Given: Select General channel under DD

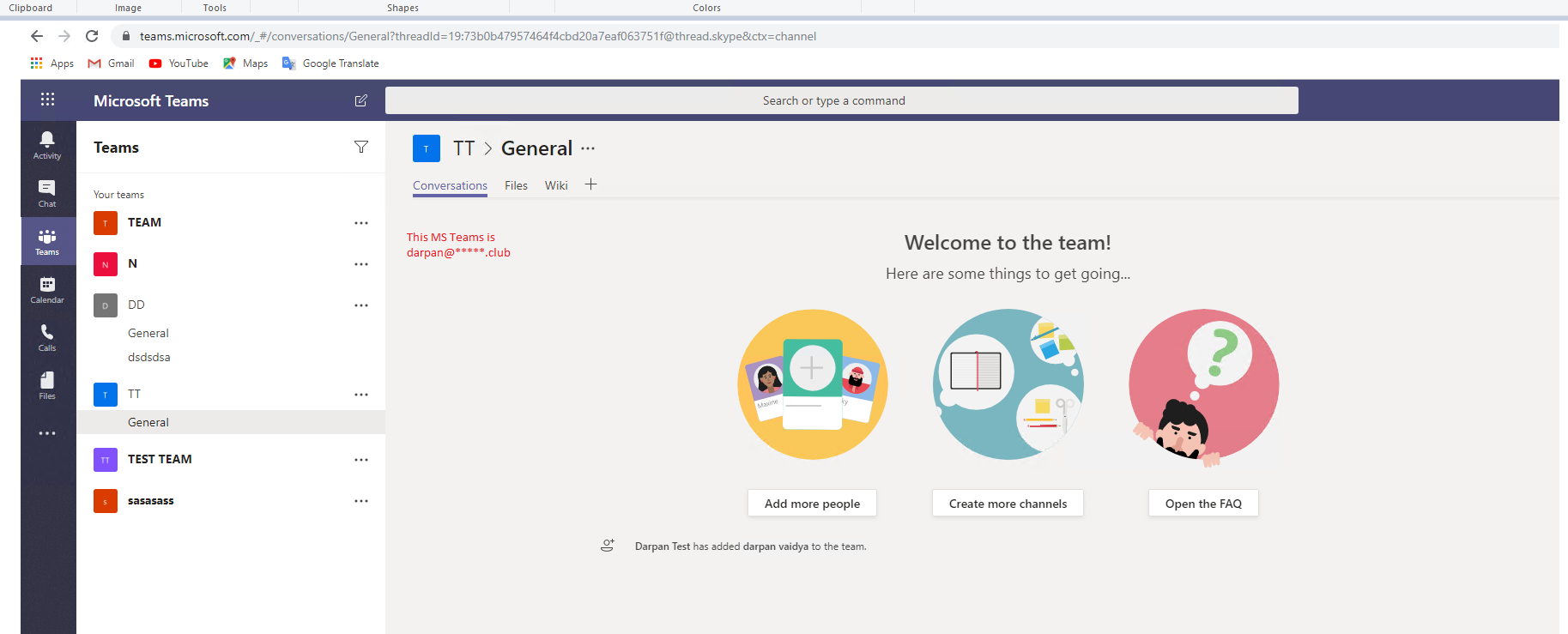Looking at the screenshot, I should click(148, 333).
